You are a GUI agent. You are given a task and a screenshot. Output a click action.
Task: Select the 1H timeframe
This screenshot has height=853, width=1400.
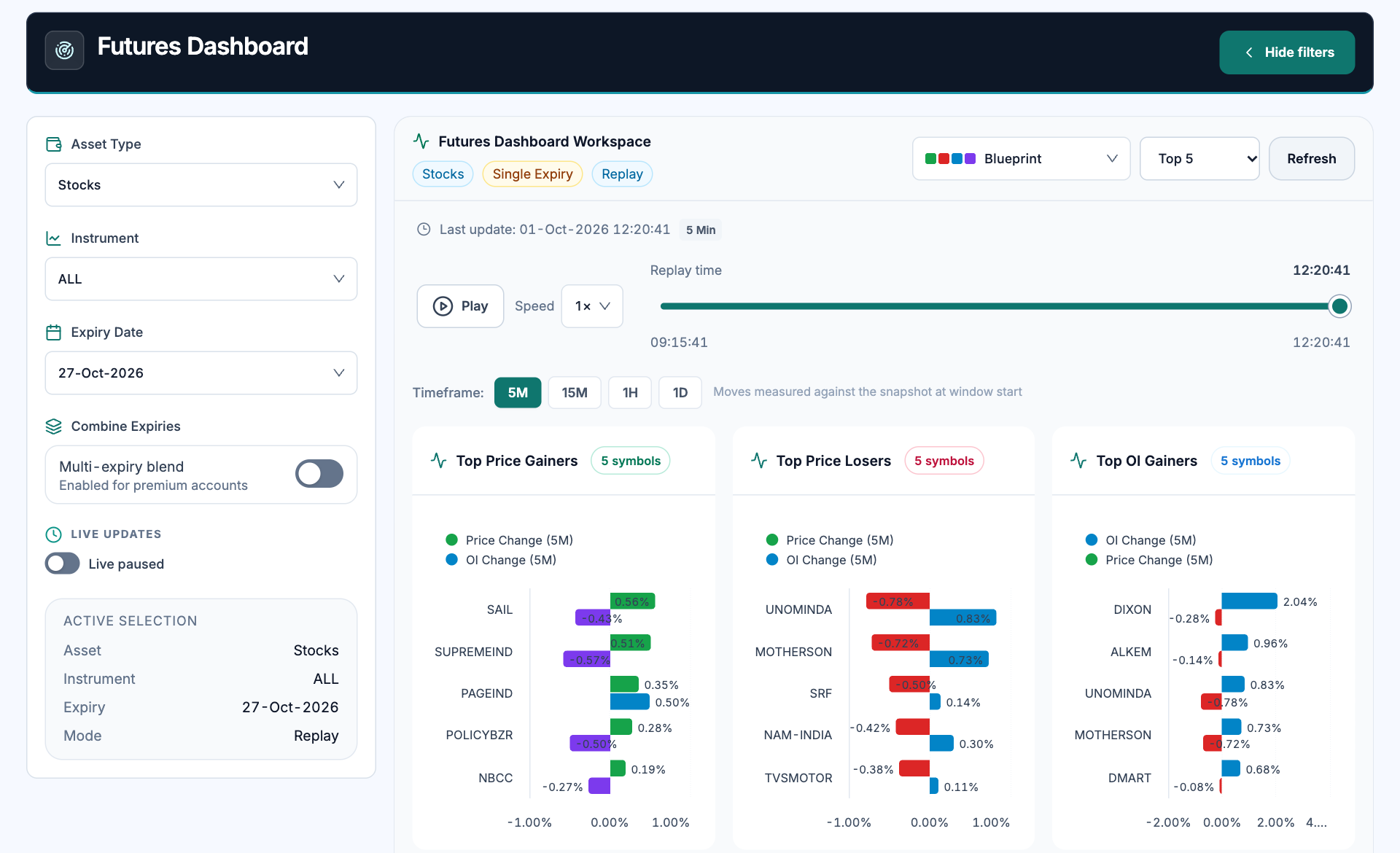pyautogui.click(x=630, y=393)
